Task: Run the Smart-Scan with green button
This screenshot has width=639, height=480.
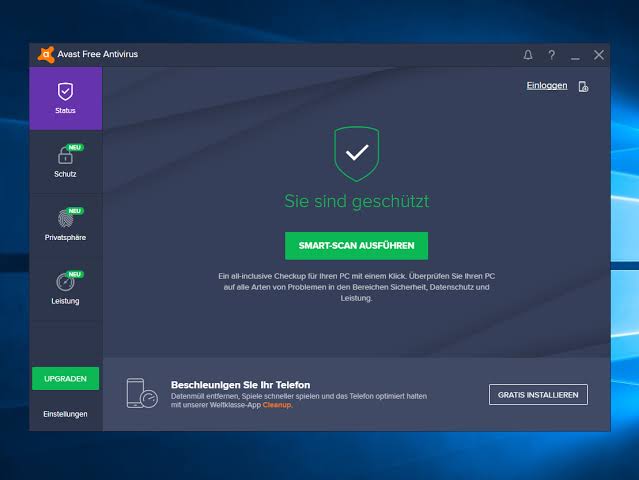Action: click(x=356, y=246)
